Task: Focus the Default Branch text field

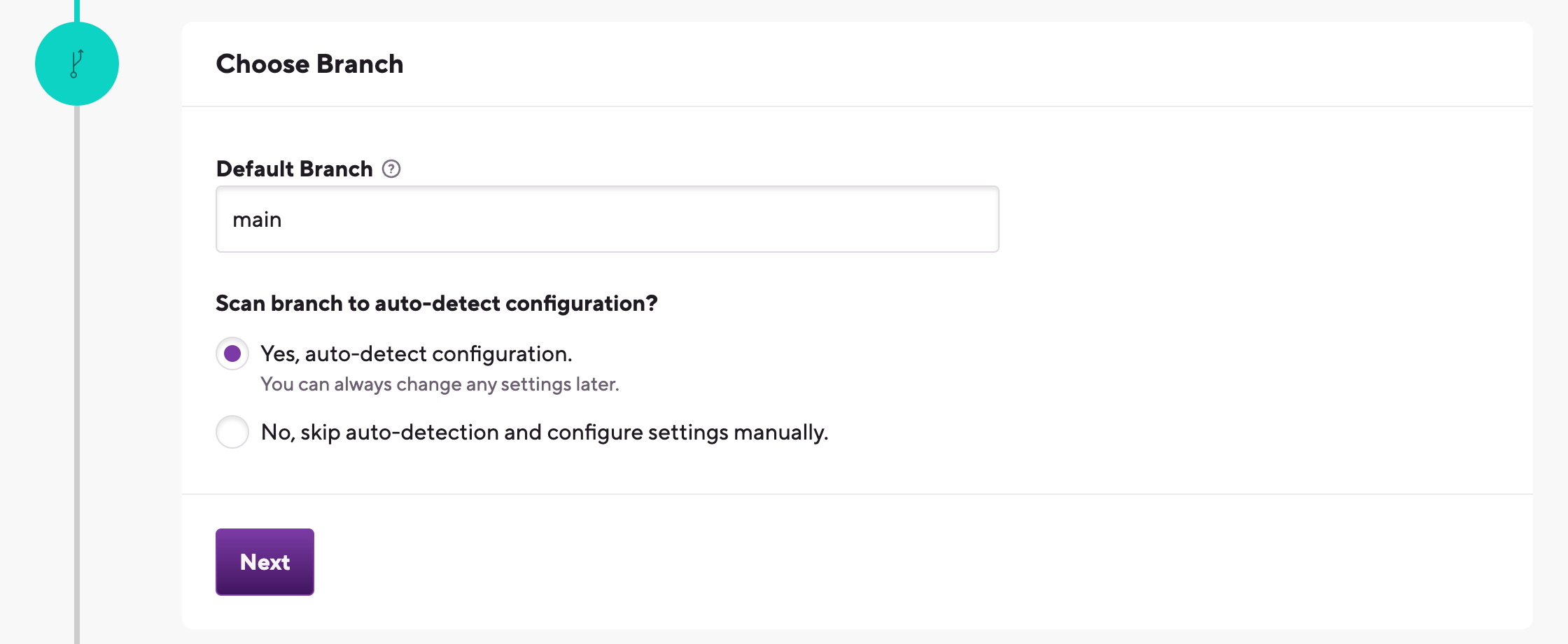Action: [x=608, y=219]
